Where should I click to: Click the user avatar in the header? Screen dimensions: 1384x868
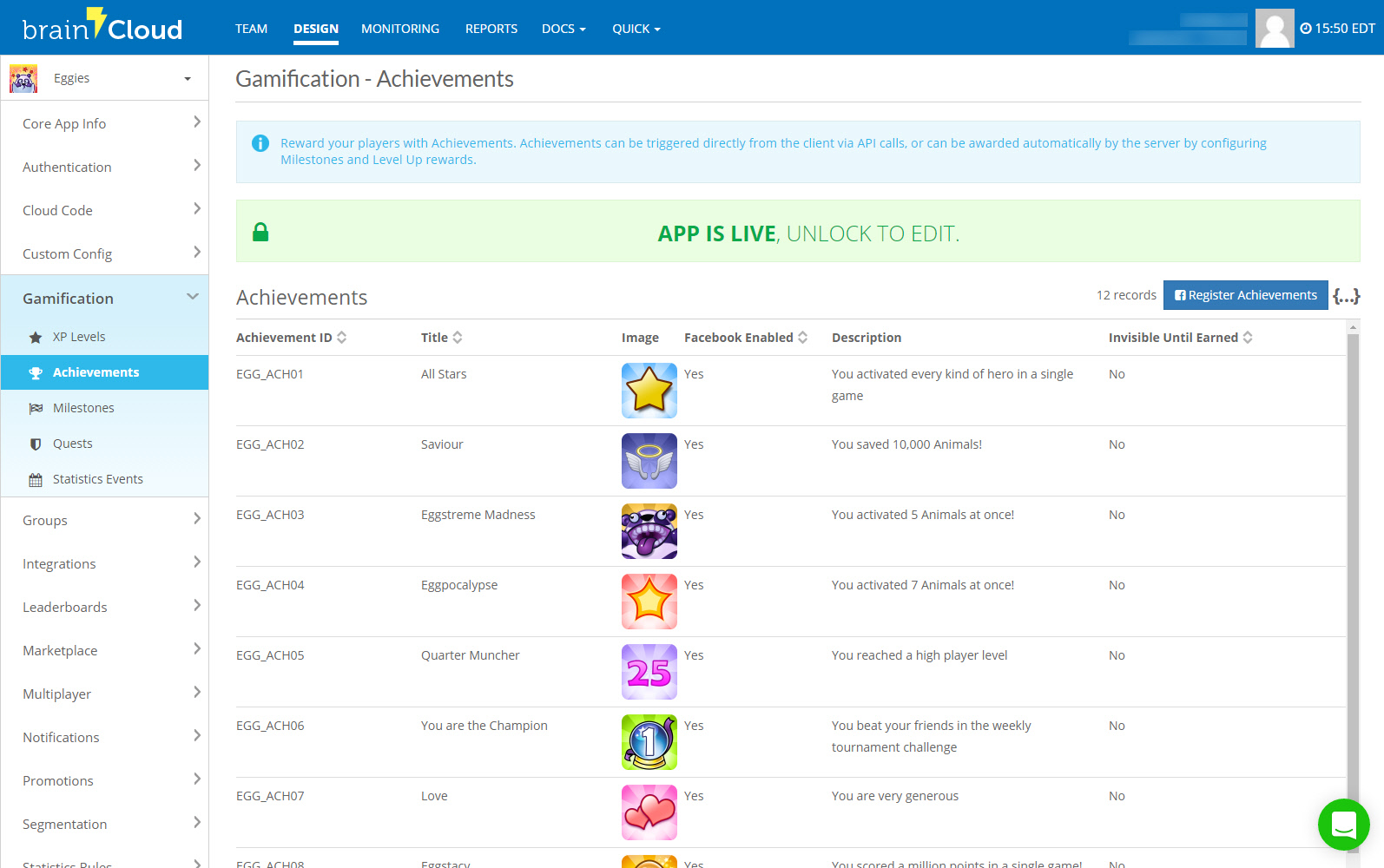(1274, 29)
